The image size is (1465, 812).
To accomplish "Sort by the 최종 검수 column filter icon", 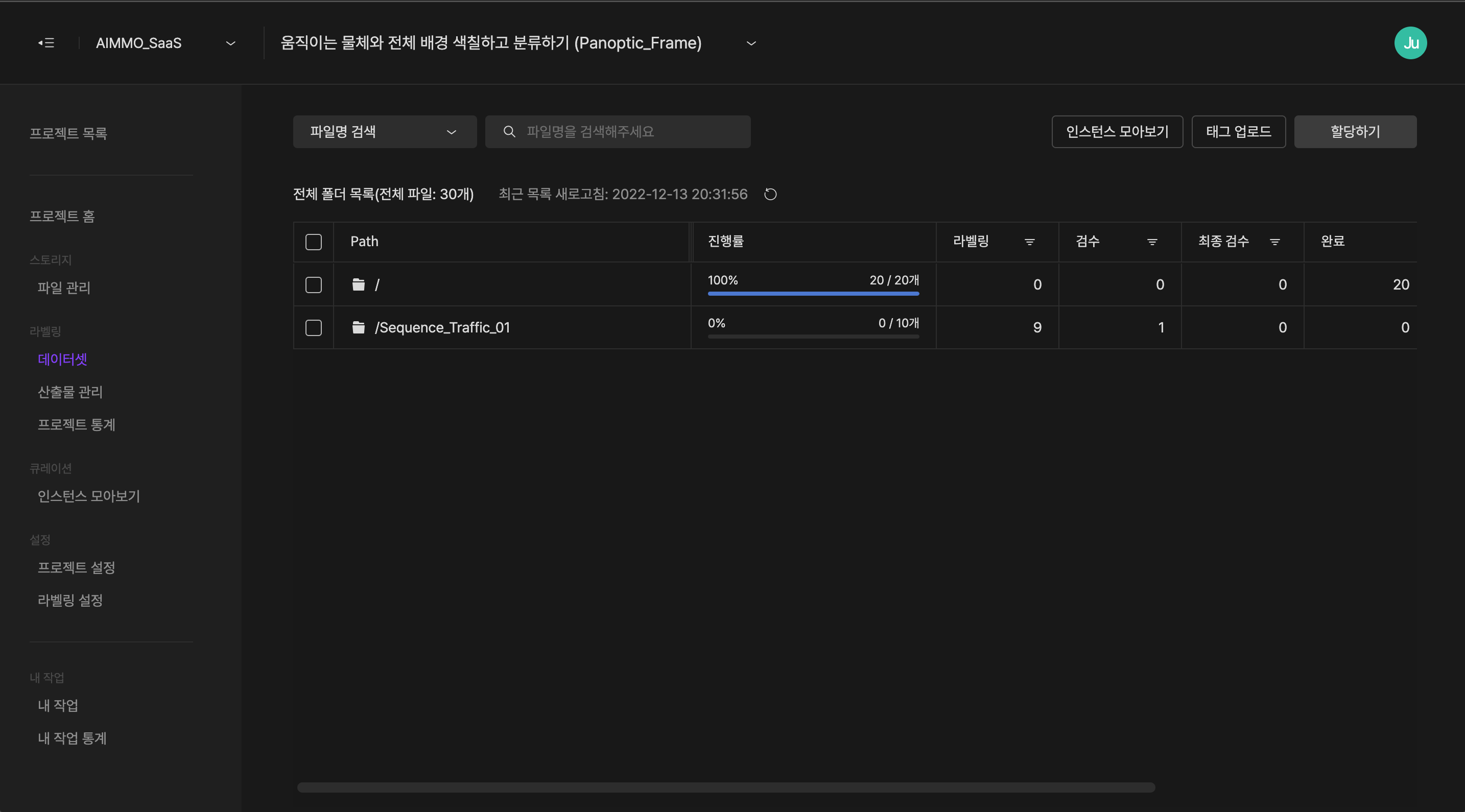I will click(1275, 242).
